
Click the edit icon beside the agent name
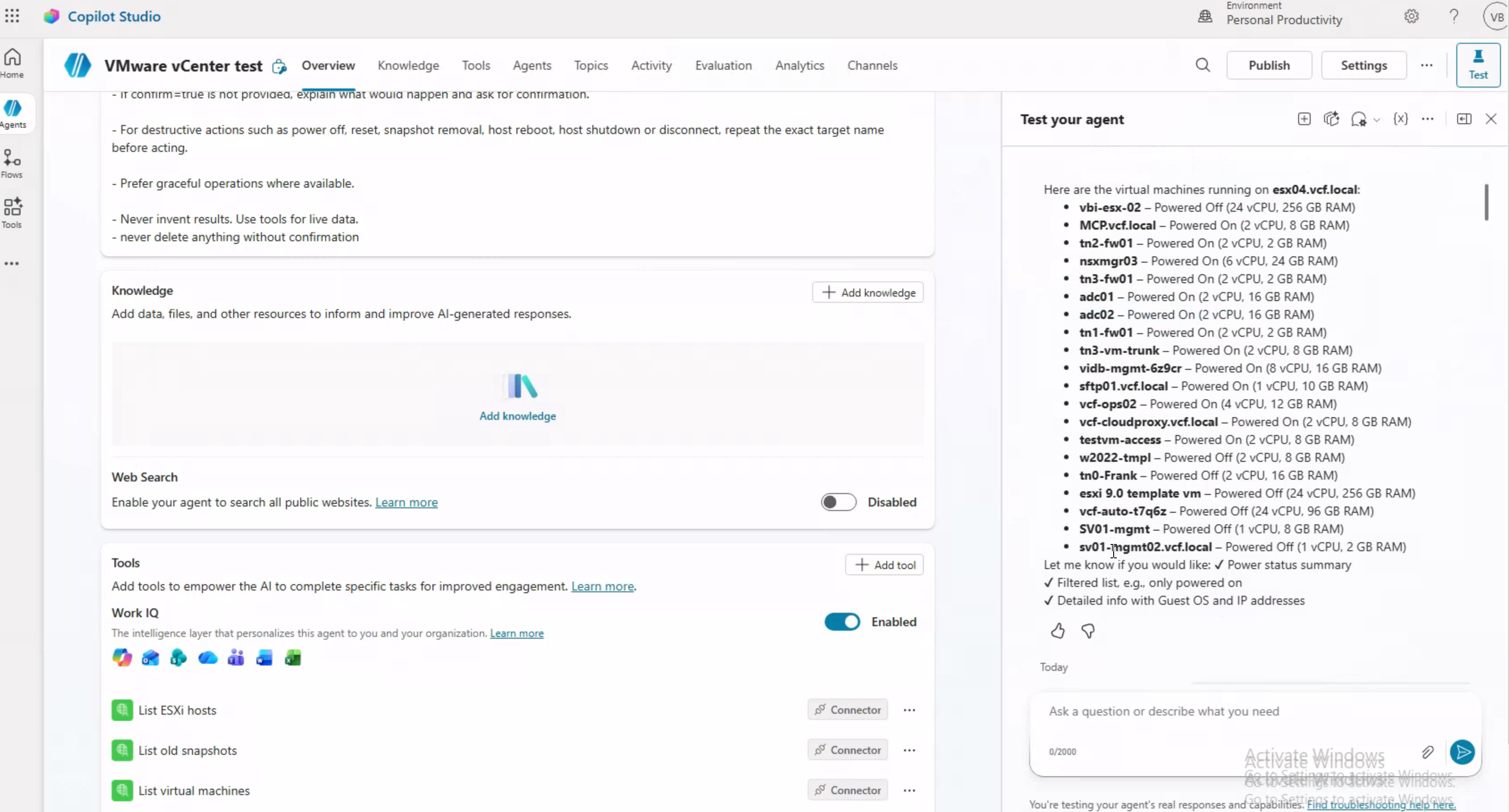tap(280, 66)
